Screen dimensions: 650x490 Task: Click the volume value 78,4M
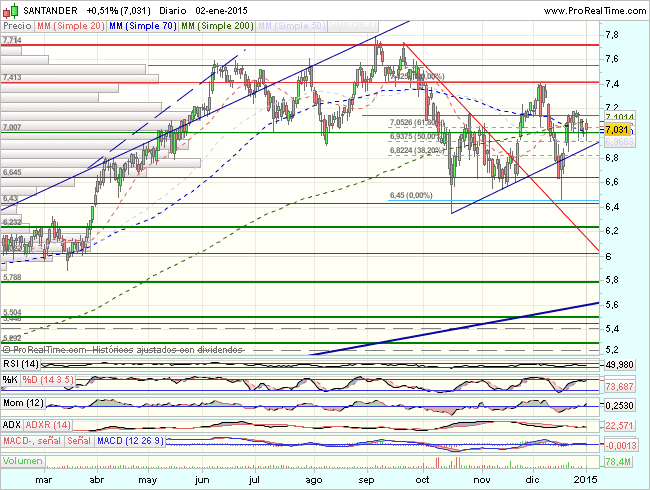[618, 461]
